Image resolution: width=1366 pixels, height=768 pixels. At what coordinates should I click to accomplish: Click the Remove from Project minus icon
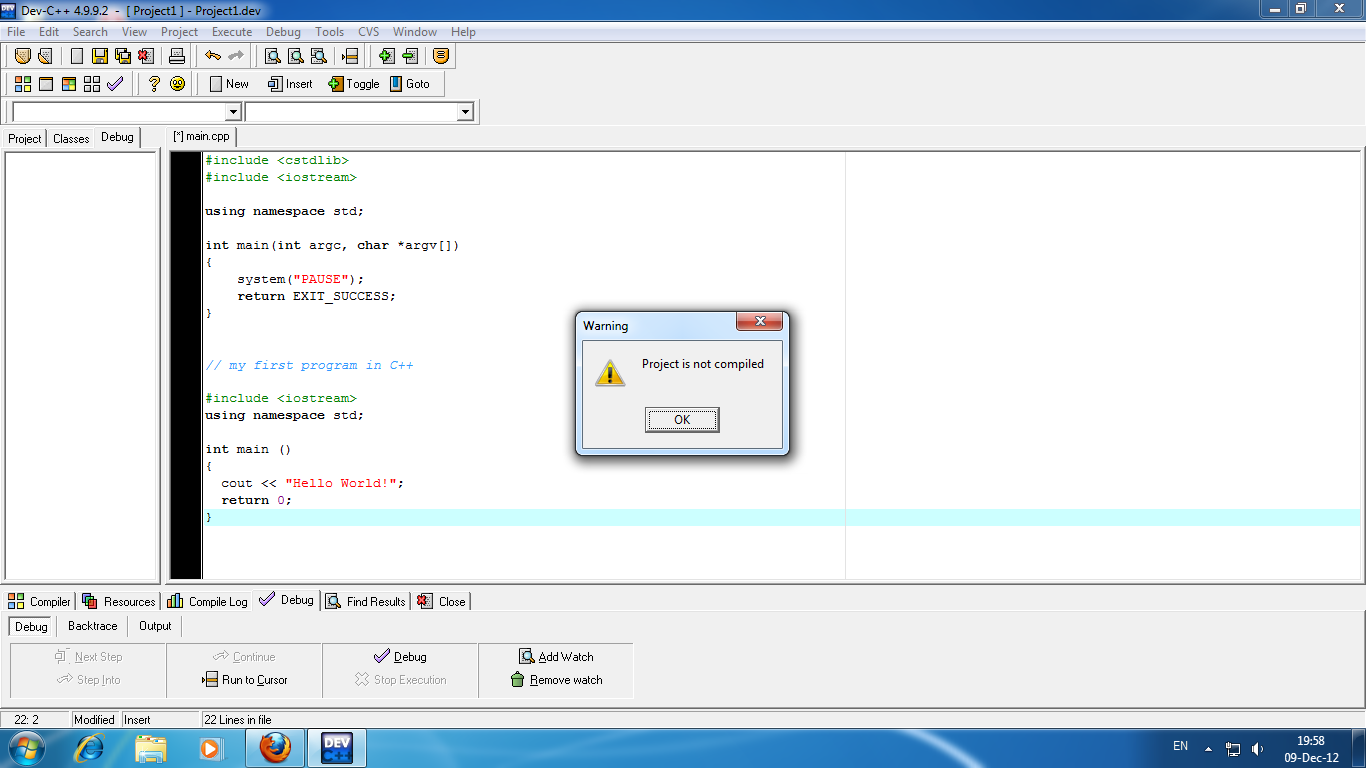(x=409, y=56)
